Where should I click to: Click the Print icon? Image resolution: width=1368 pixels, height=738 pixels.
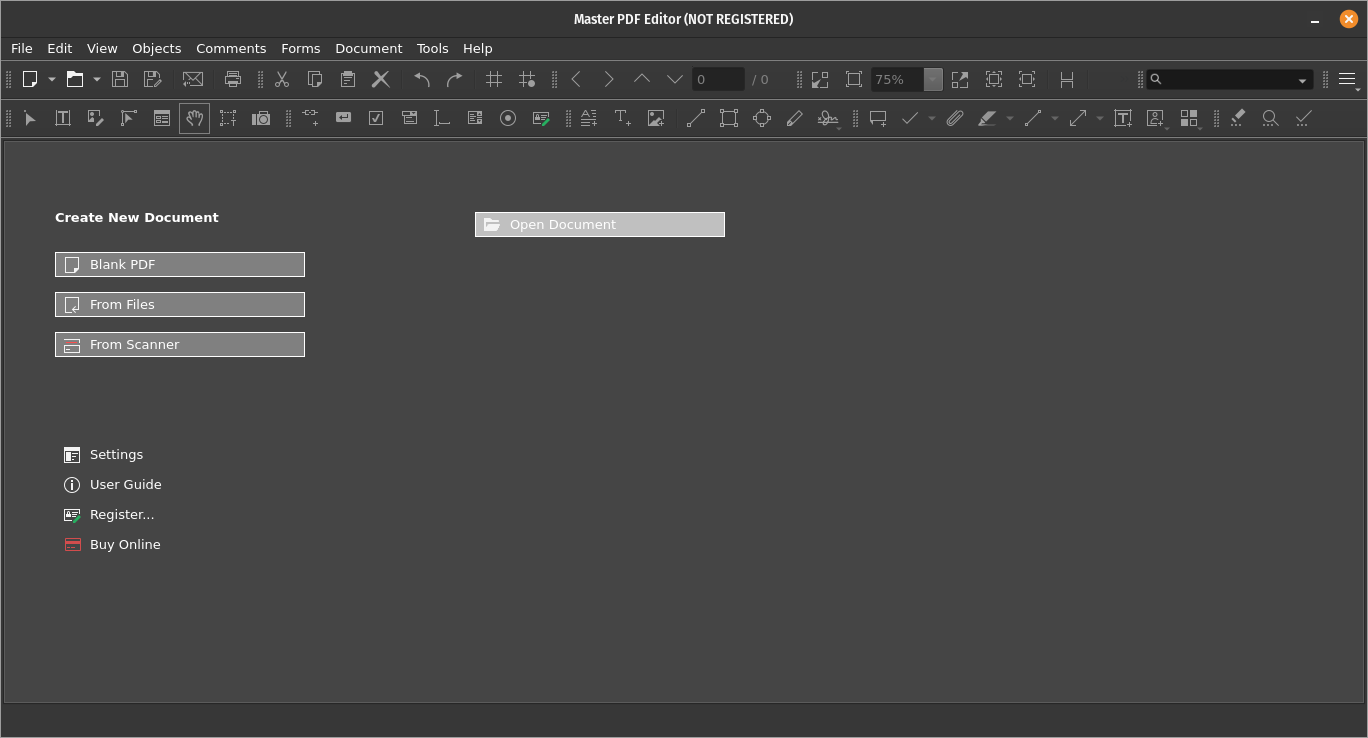(x=233, y=79)
